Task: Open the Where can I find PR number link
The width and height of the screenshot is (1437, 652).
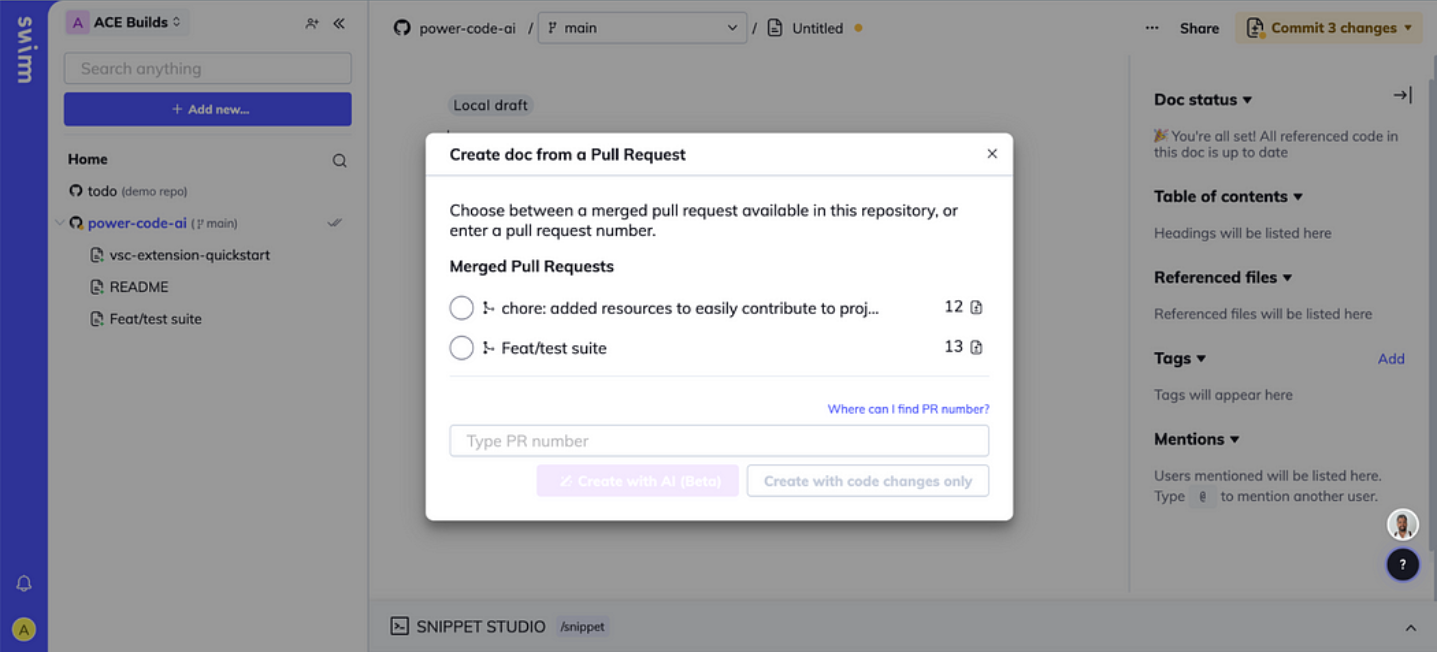Action: pyautogui.click(x=908, y=409)
